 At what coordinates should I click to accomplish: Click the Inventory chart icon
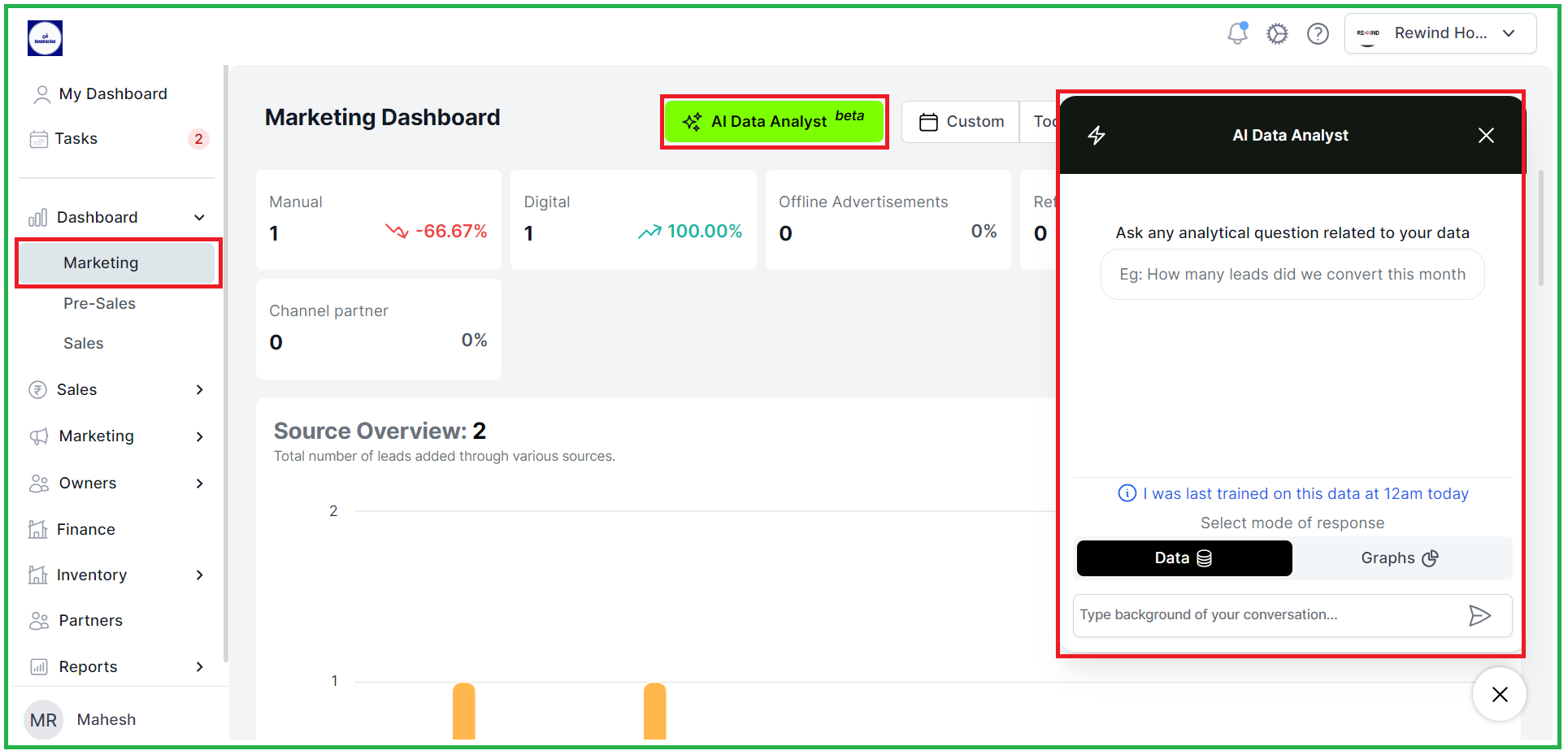pos(38,575)
